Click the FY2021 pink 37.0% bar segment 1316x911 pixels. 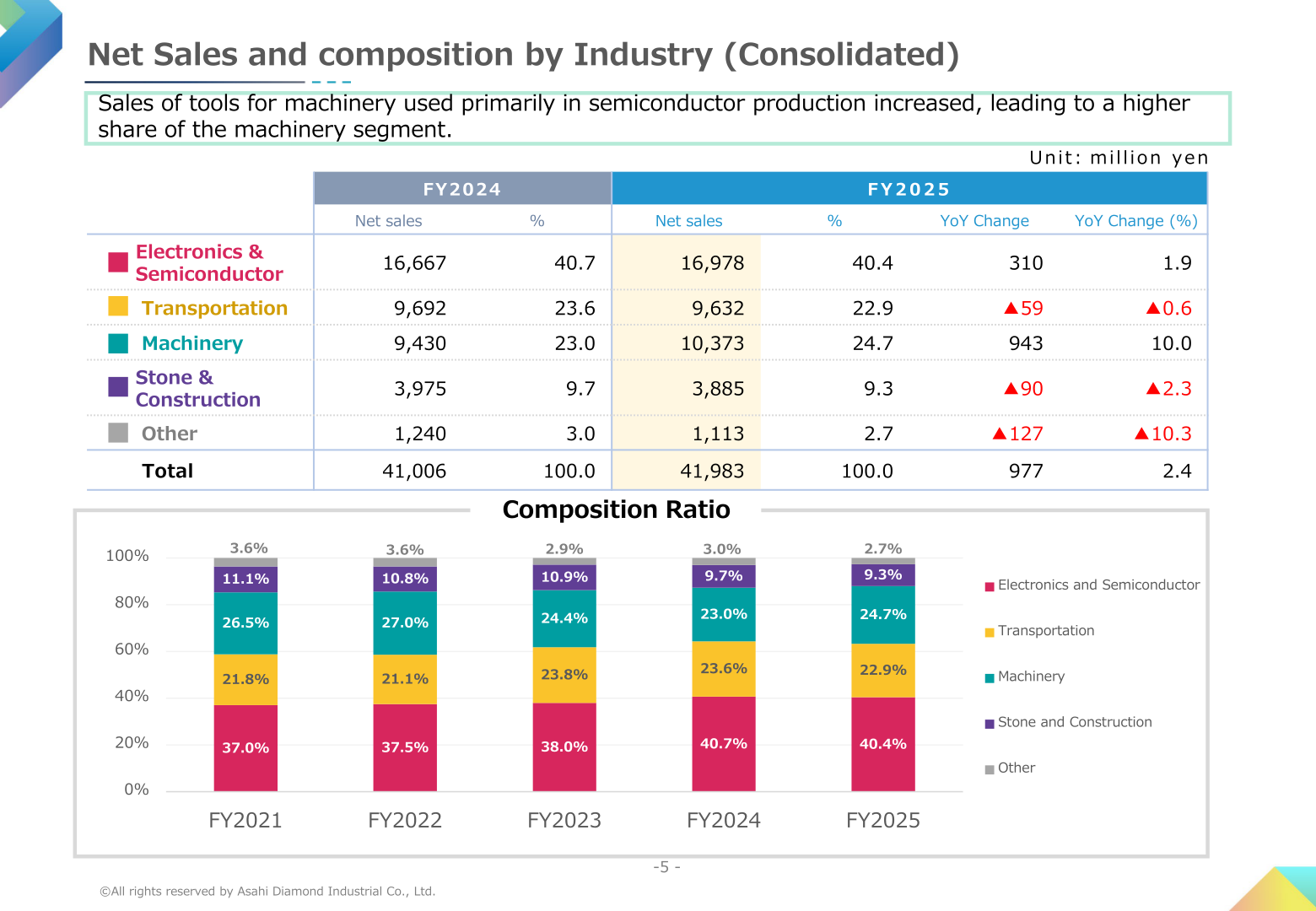point(245,747)
